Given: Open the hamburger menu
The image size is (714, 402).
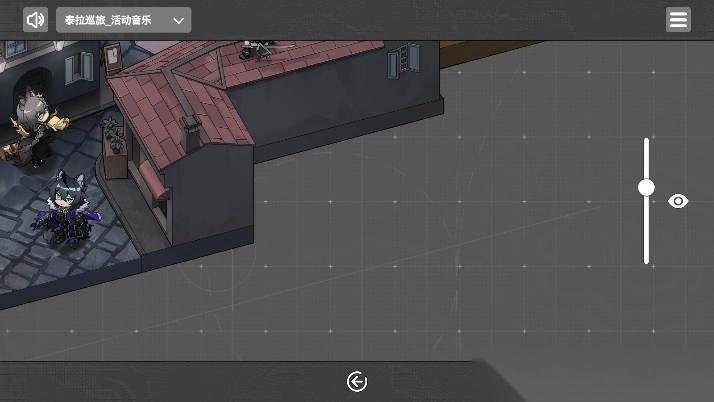Looking at the screenshot, I should click(678, 20).
